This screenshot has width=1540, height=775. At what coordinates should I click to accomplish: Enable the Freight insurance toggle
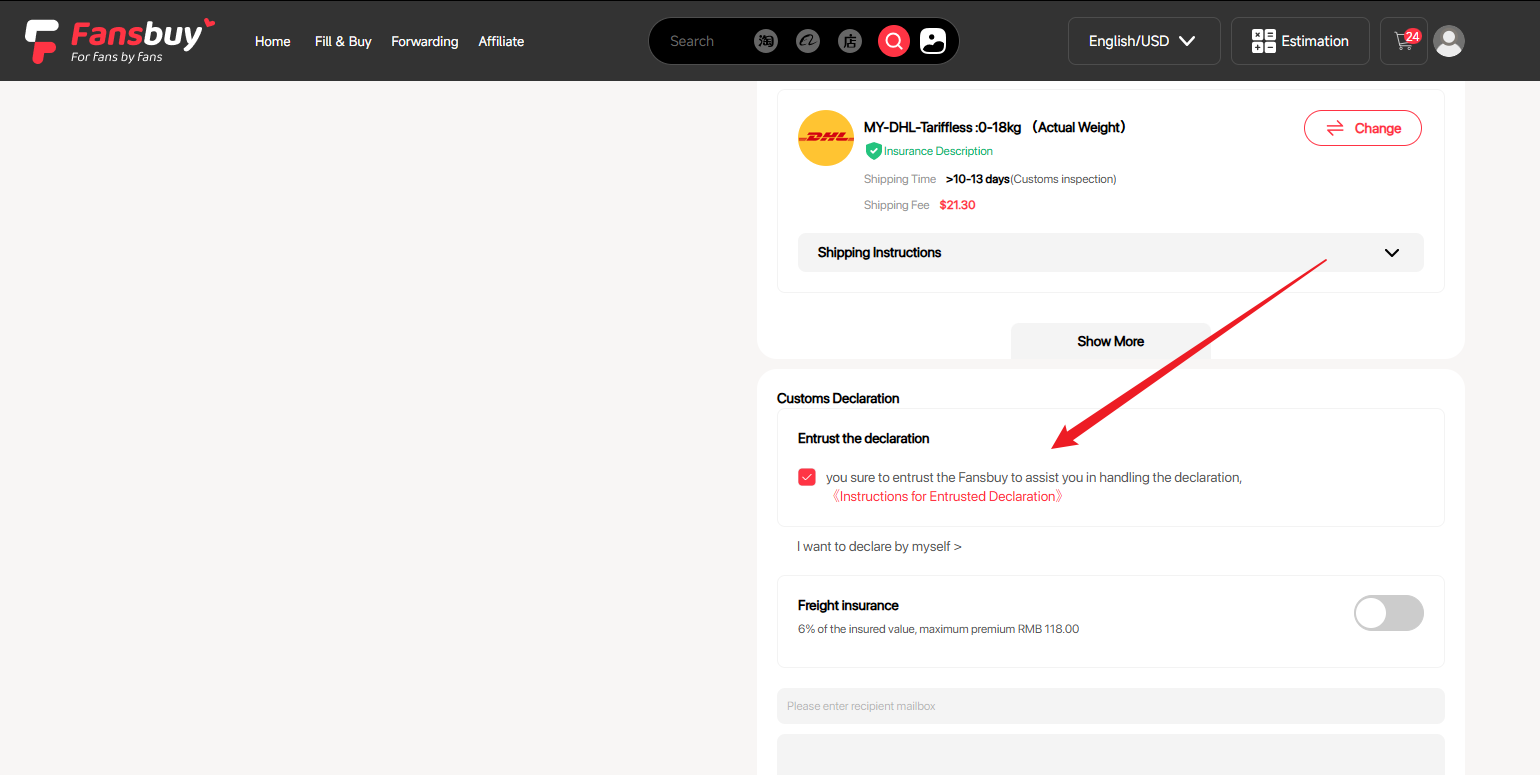tap(1388, 613)
